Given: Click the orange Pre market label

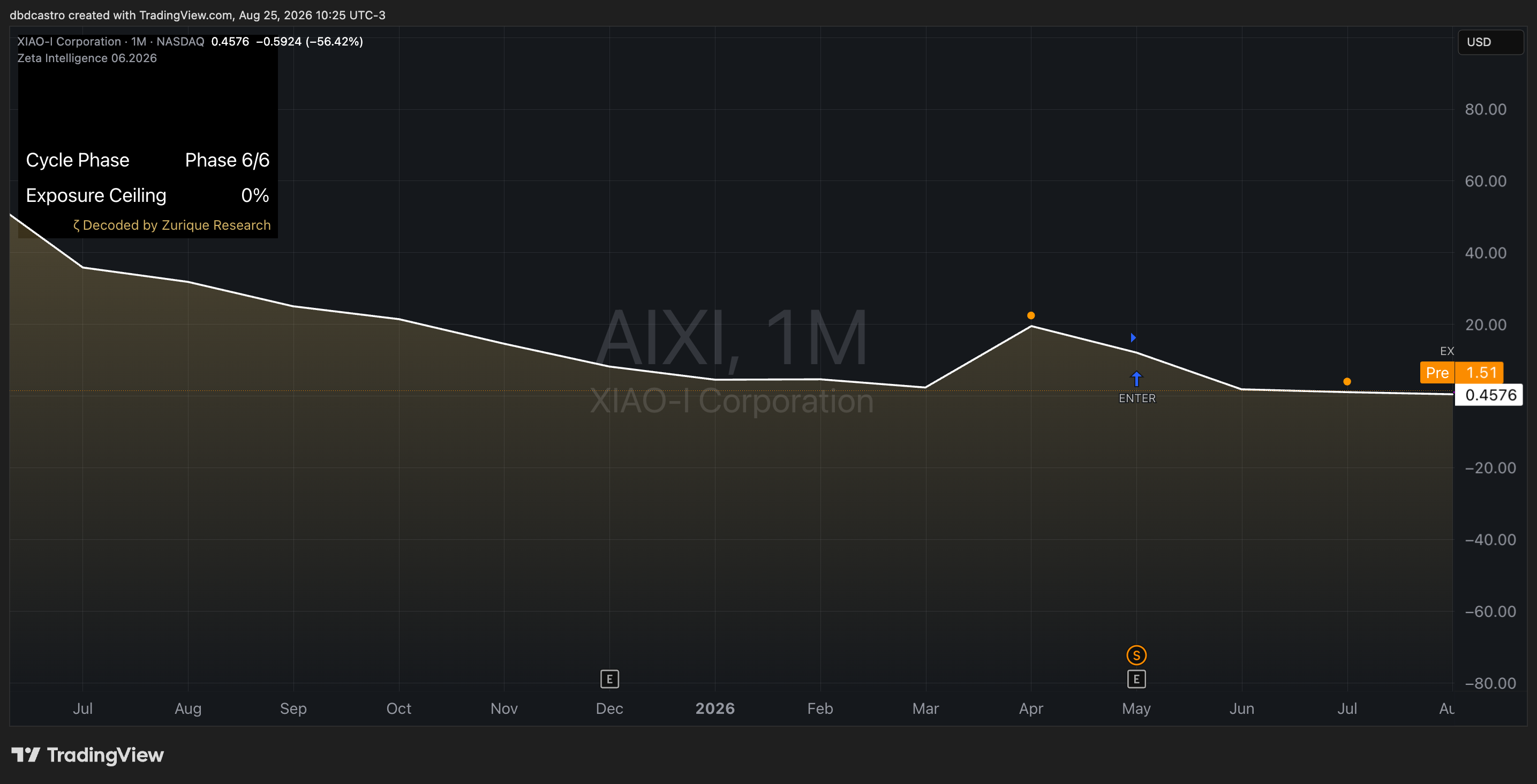Looking at the screenshot, I should pyautogui.click(x=1437, y=373).
